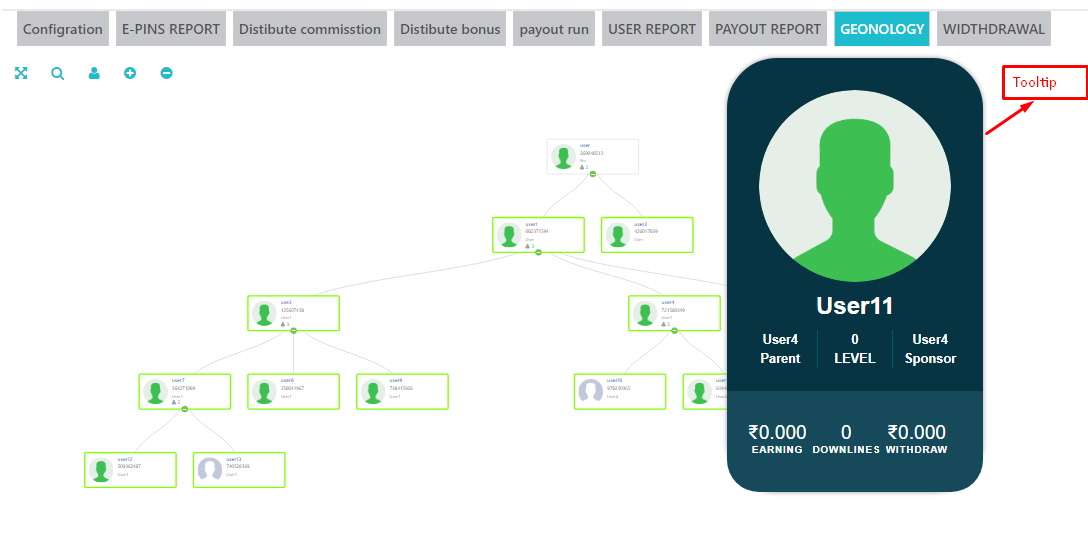Click the Distibute bonus button
Image resolution: width=1088 pixels, height=539 pixels.
click(x=450, y=29)
